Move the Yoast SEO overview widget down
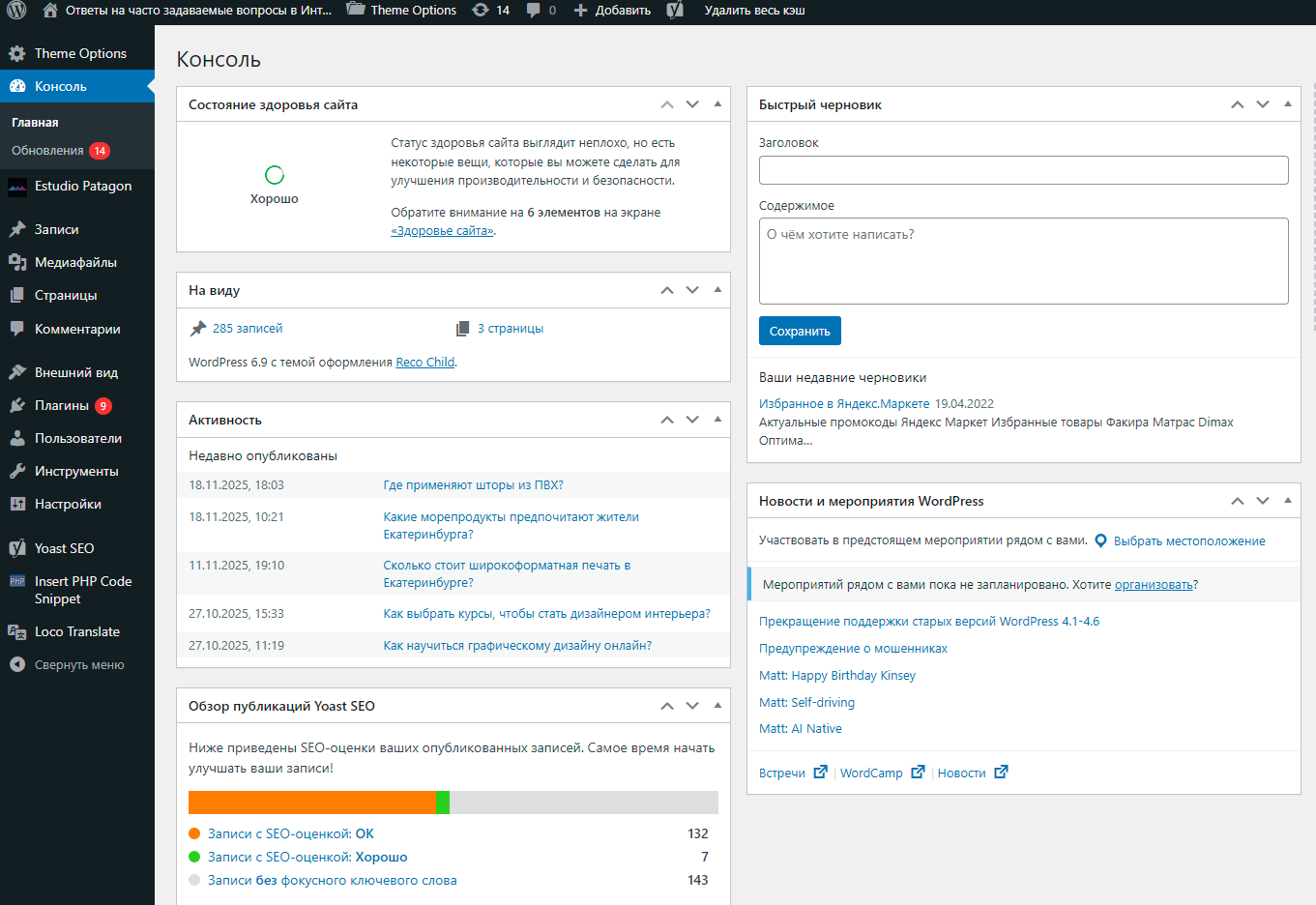 click(x=692, y=706)
